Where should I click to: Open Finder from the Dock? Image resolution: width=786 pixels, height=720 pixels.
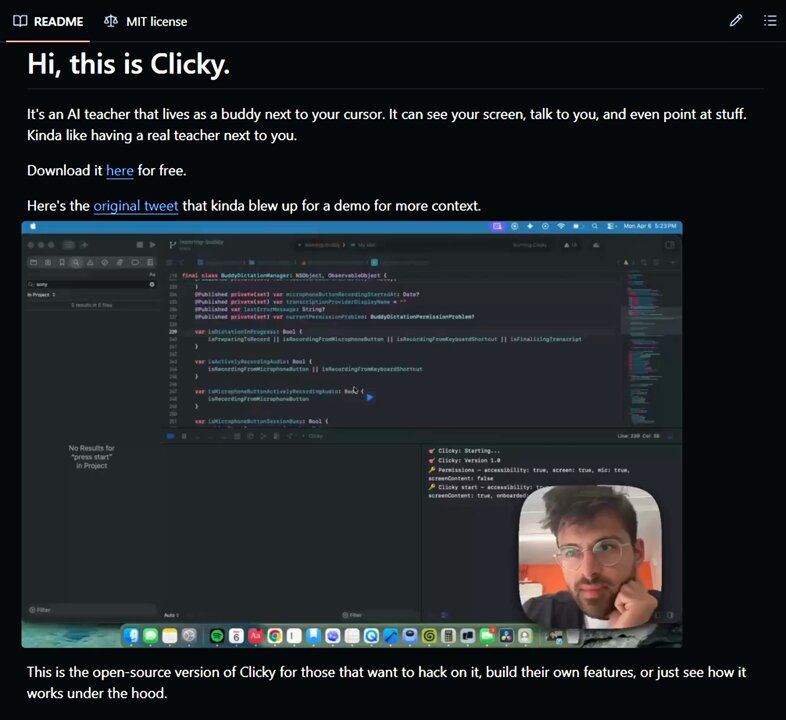click(131, 636)
